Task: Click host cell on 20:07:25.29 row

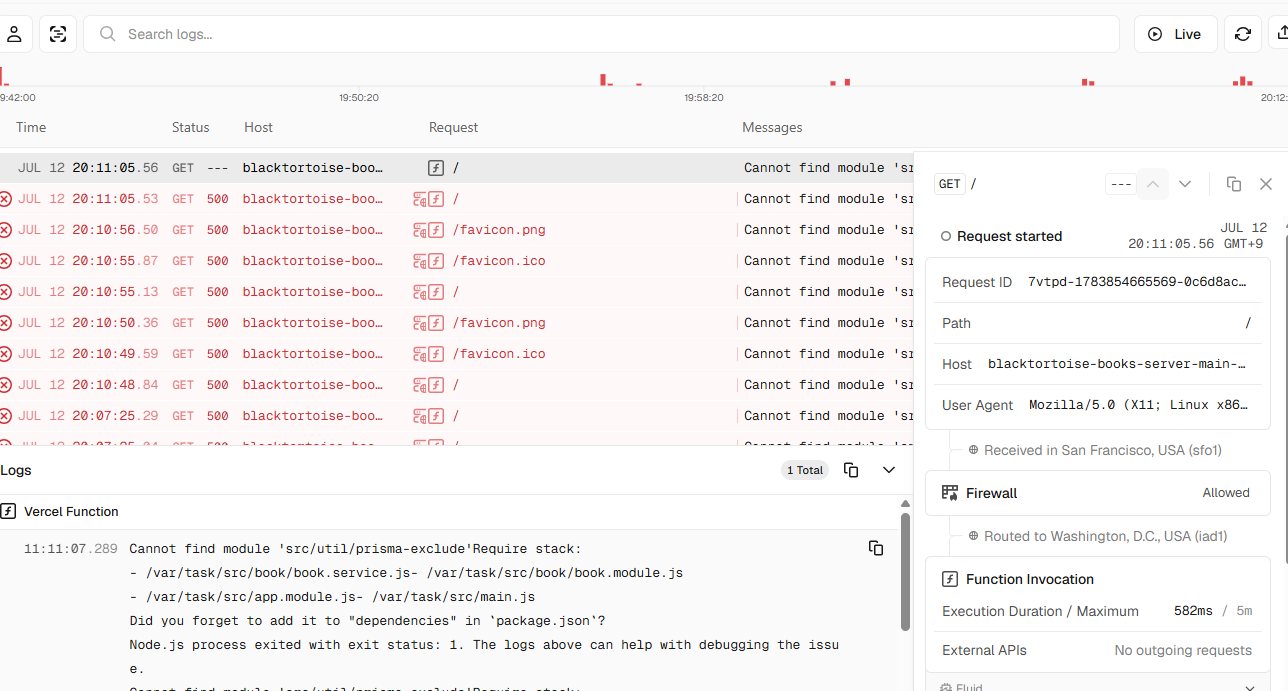Action: click(x=312, y=416)
